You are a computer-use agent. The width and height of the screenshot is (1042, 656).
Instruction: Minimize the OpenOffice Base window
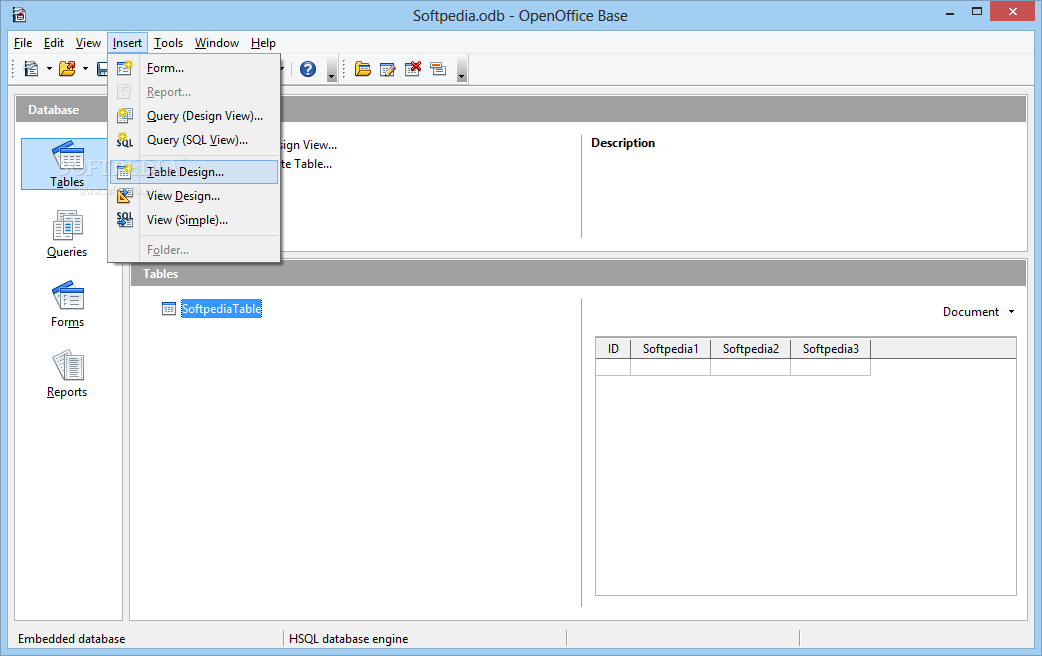(x=950, y=12)
